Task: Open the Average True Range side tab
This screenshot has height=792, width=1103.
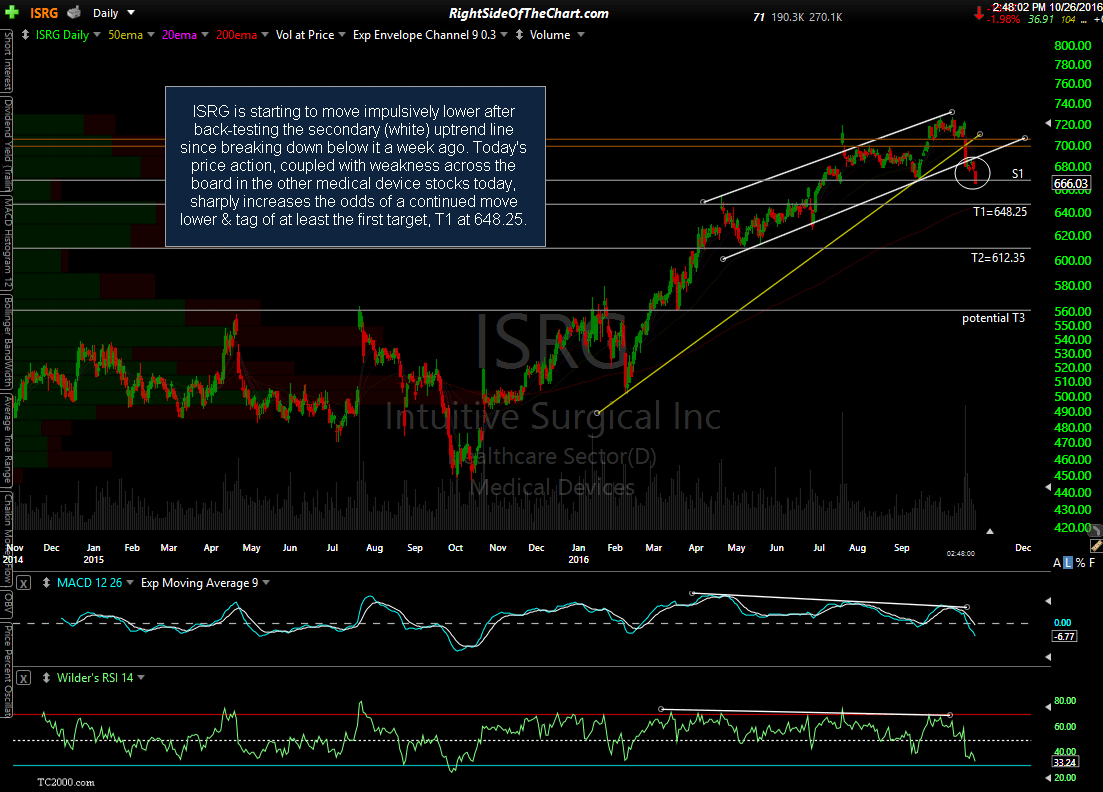Action: 7,439
